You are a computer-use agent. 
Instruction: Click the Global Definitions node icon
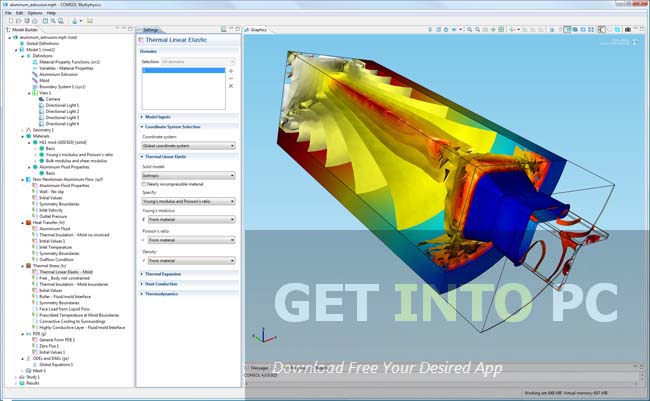click(22, 43)
